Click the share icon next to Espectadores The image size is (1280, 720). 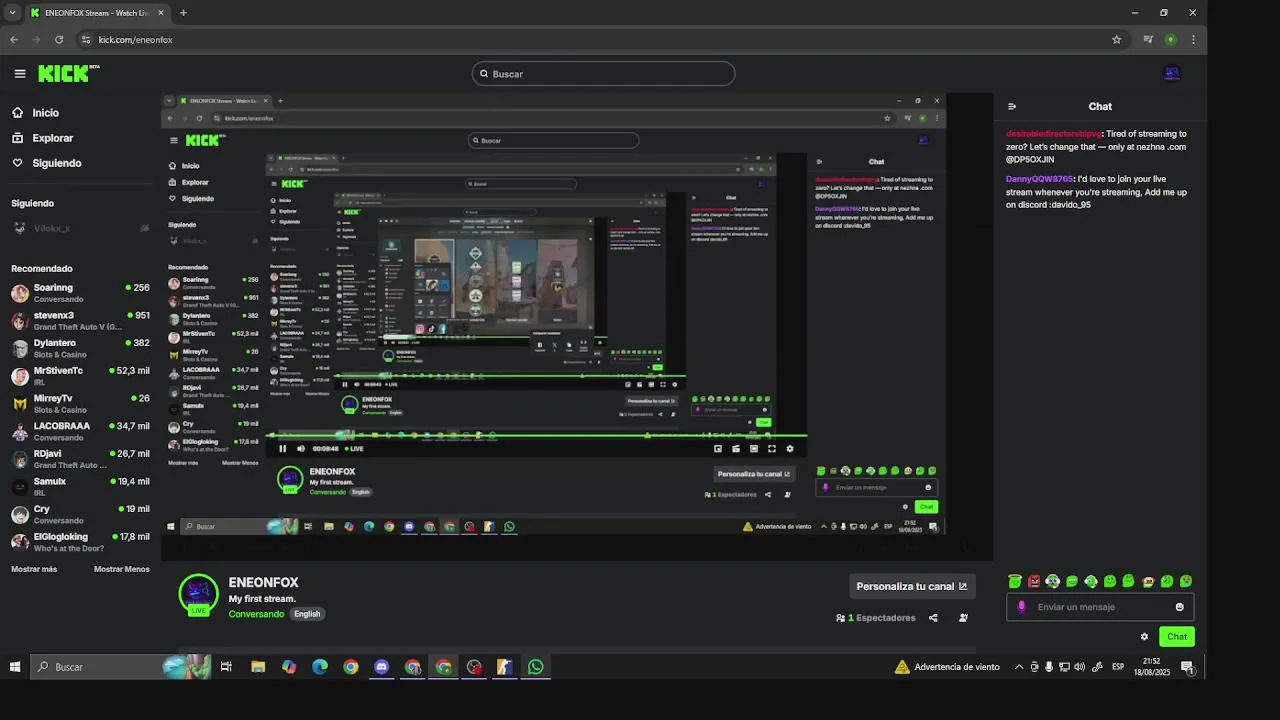[x=933, y=618]
